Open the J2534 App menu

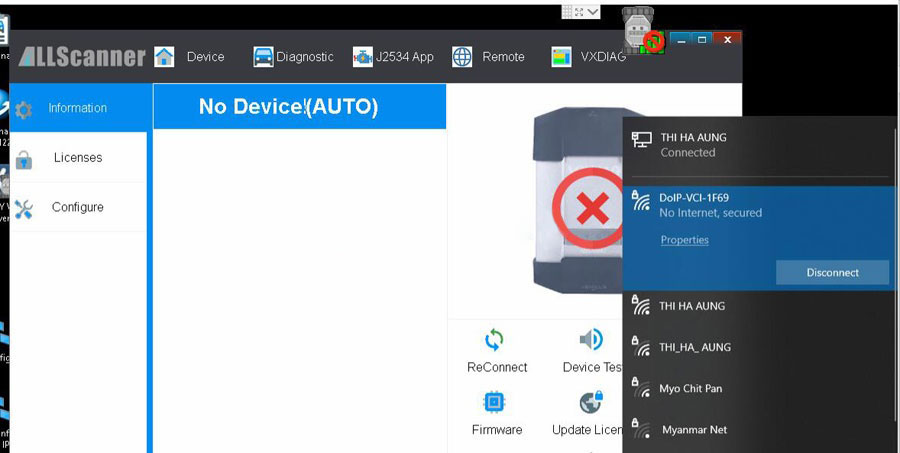pyautogui.click(x=405, y=57)
